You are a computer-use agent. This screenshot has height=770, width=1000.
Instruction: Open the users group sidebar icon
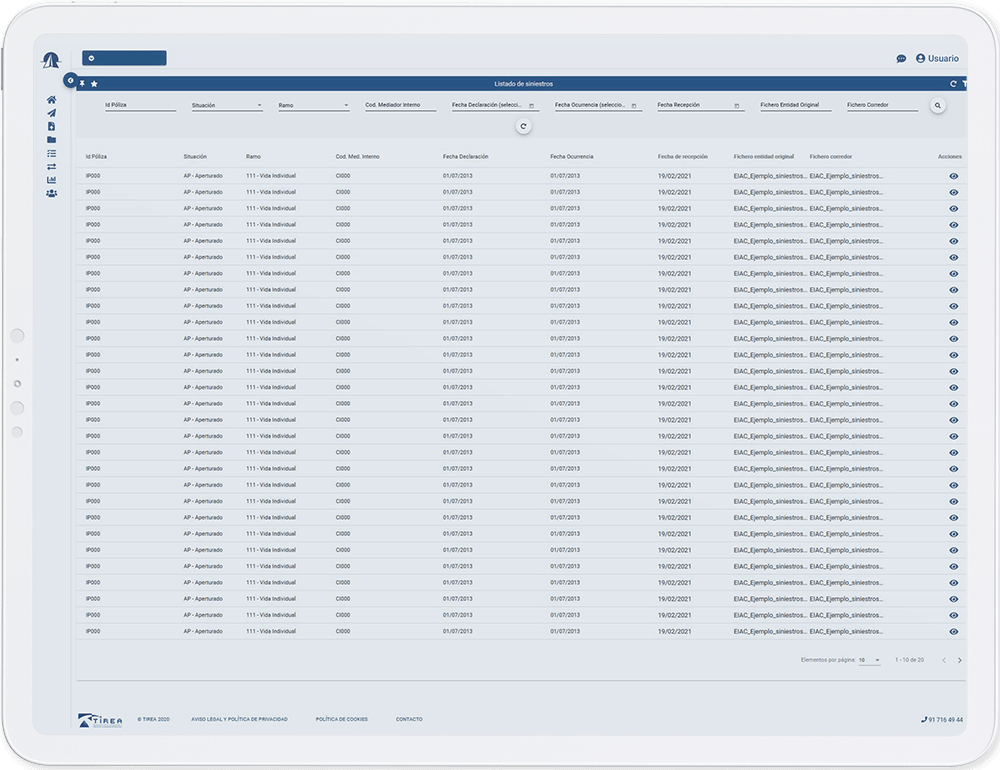click(51, 193)
